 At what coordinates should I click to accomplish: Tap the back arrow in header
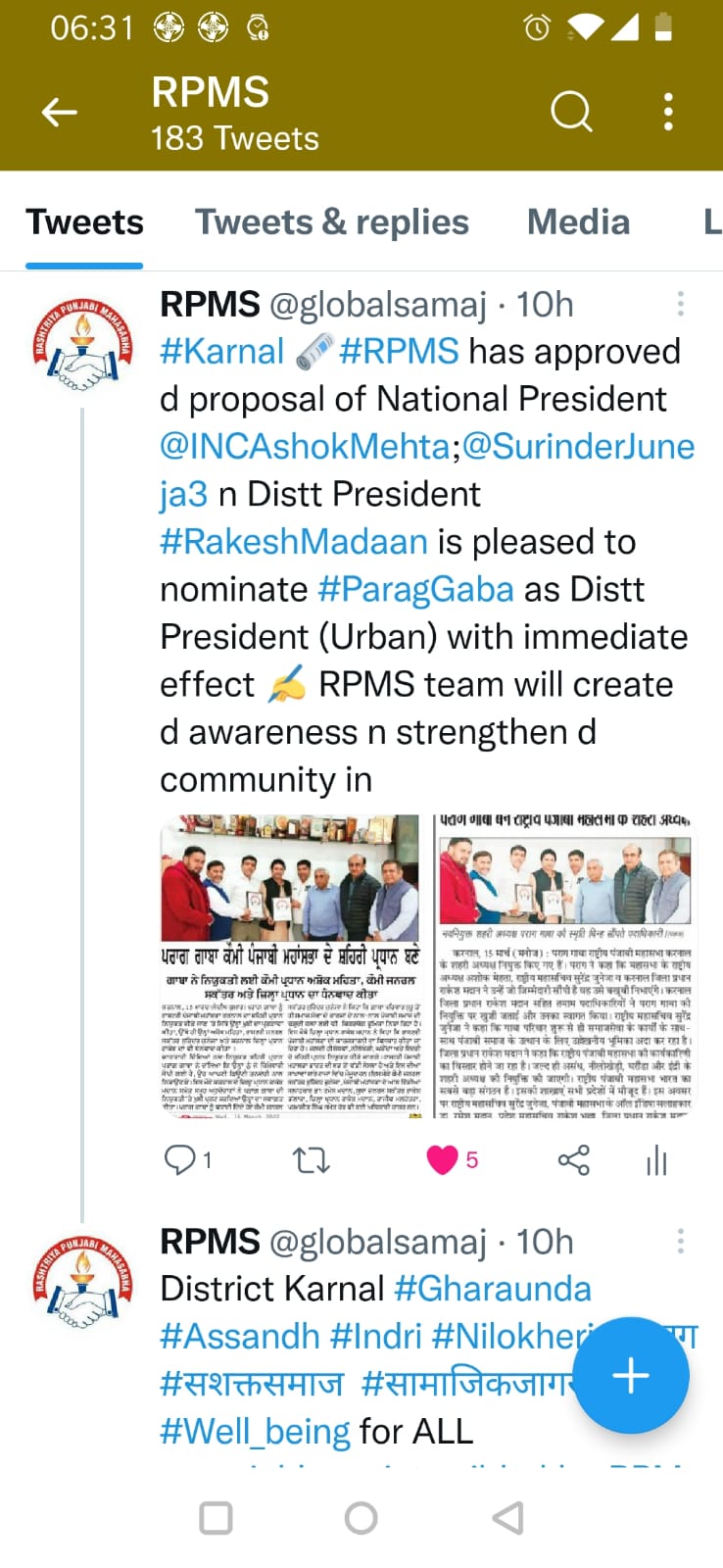(60, 113)
